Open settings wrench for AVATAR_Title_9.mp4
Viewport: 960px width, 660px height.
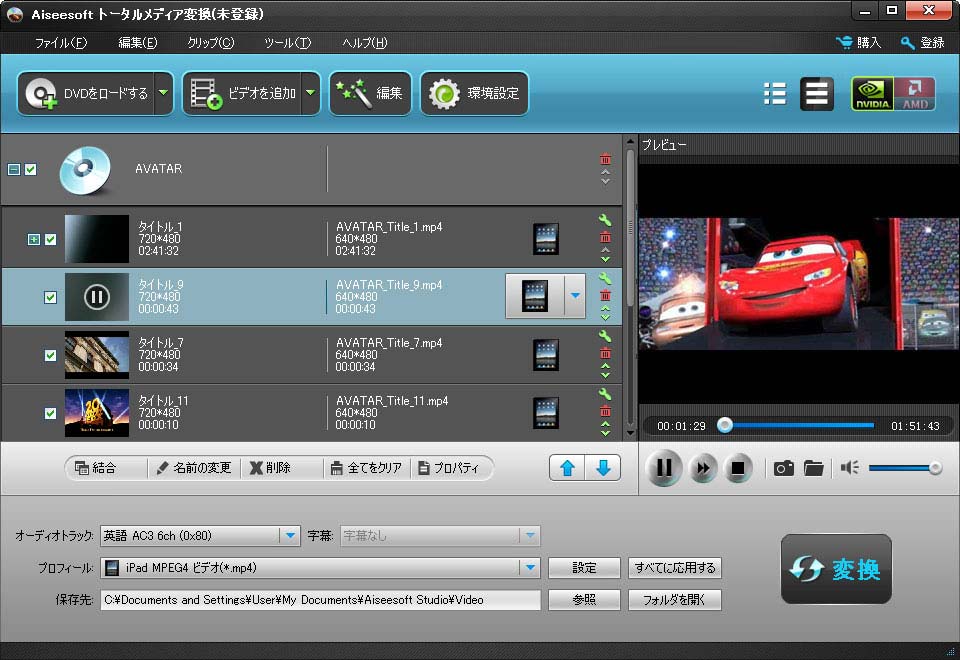click(x=605, y=279)
